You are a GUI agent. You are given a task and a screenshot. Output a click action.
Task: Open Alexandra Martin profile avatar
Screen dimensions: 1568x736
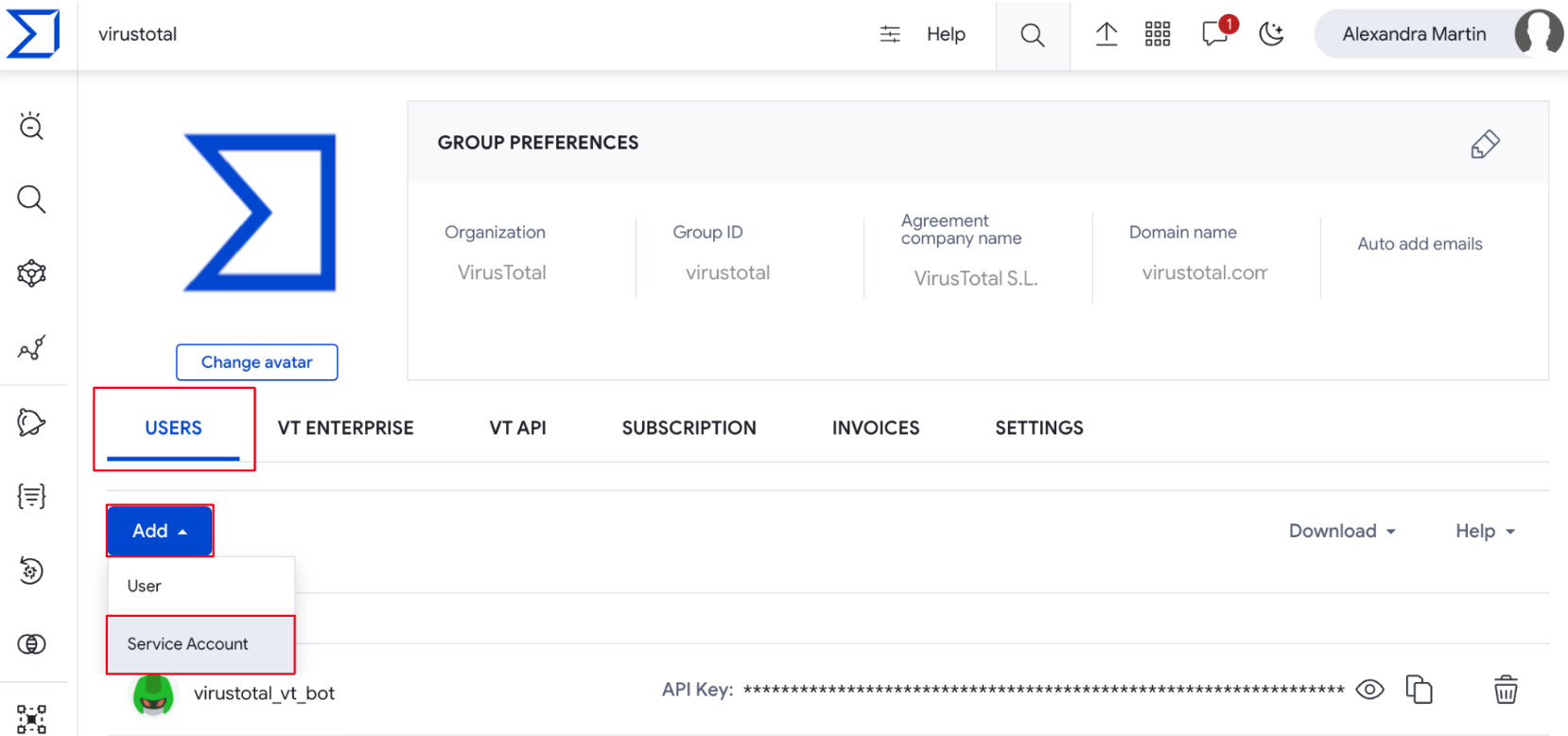point(1539,33)
